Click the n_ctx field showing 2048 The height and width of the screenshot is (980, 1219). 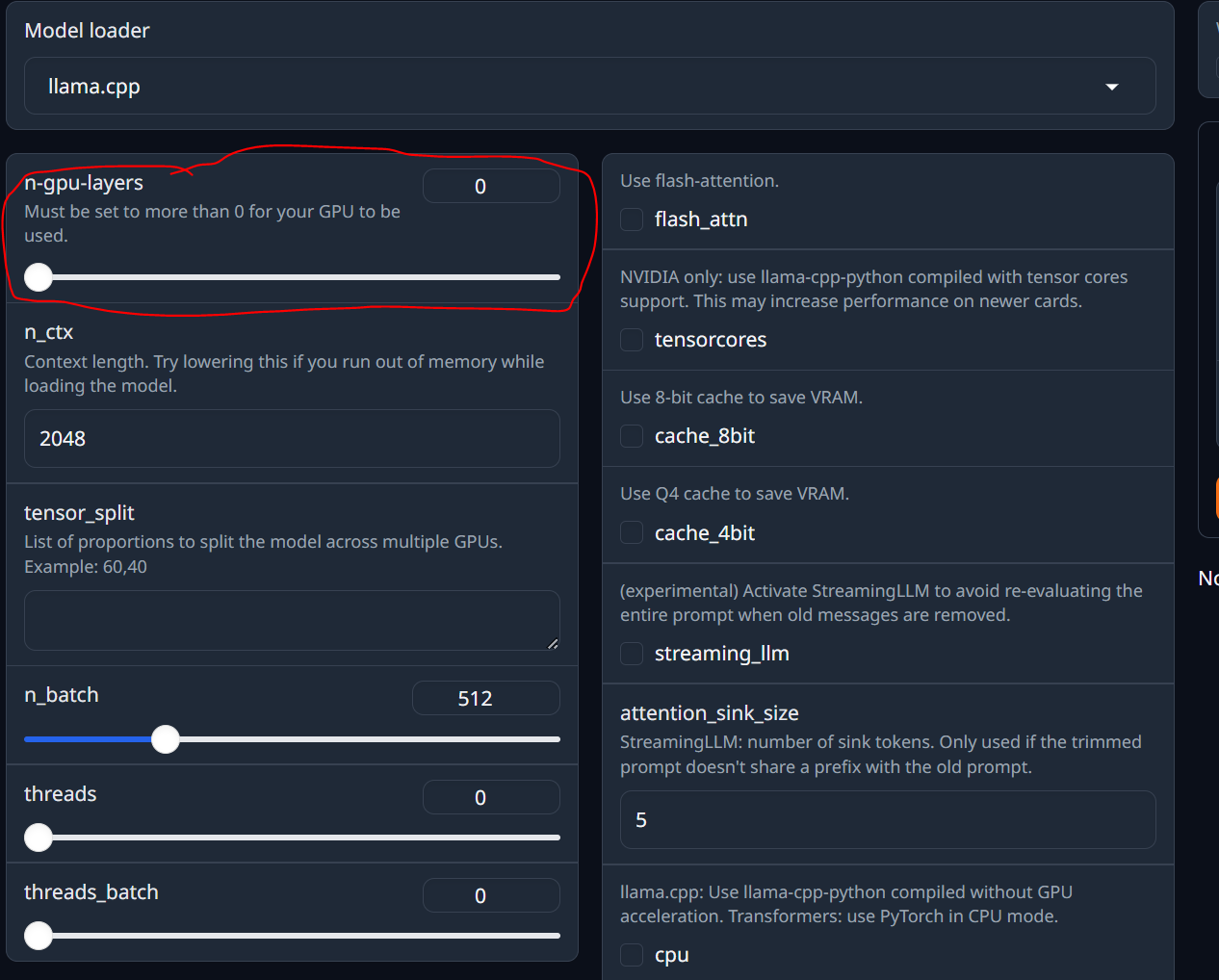[x=292, y=439]
